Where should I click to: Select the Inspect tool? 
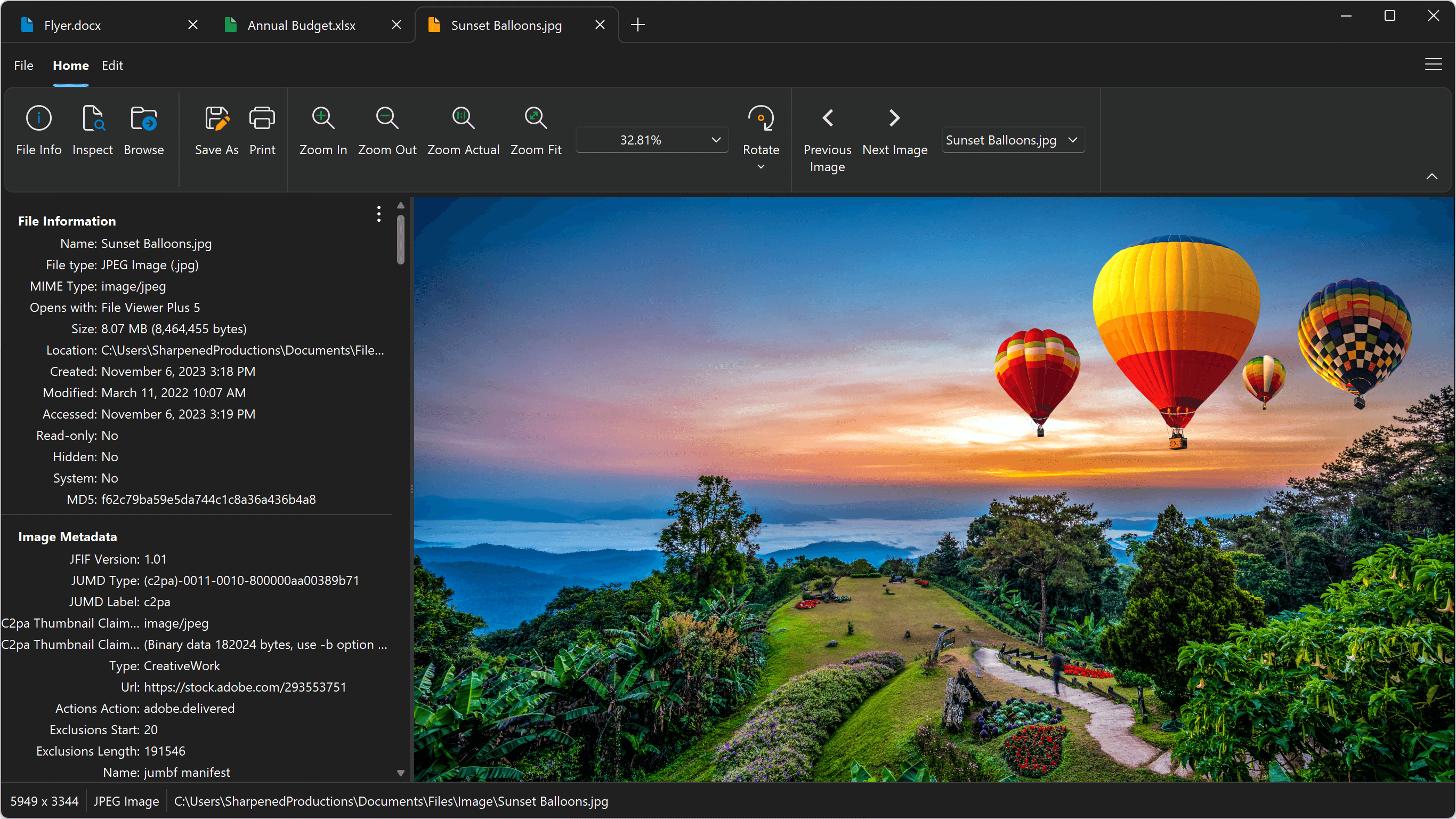point(93,129)
